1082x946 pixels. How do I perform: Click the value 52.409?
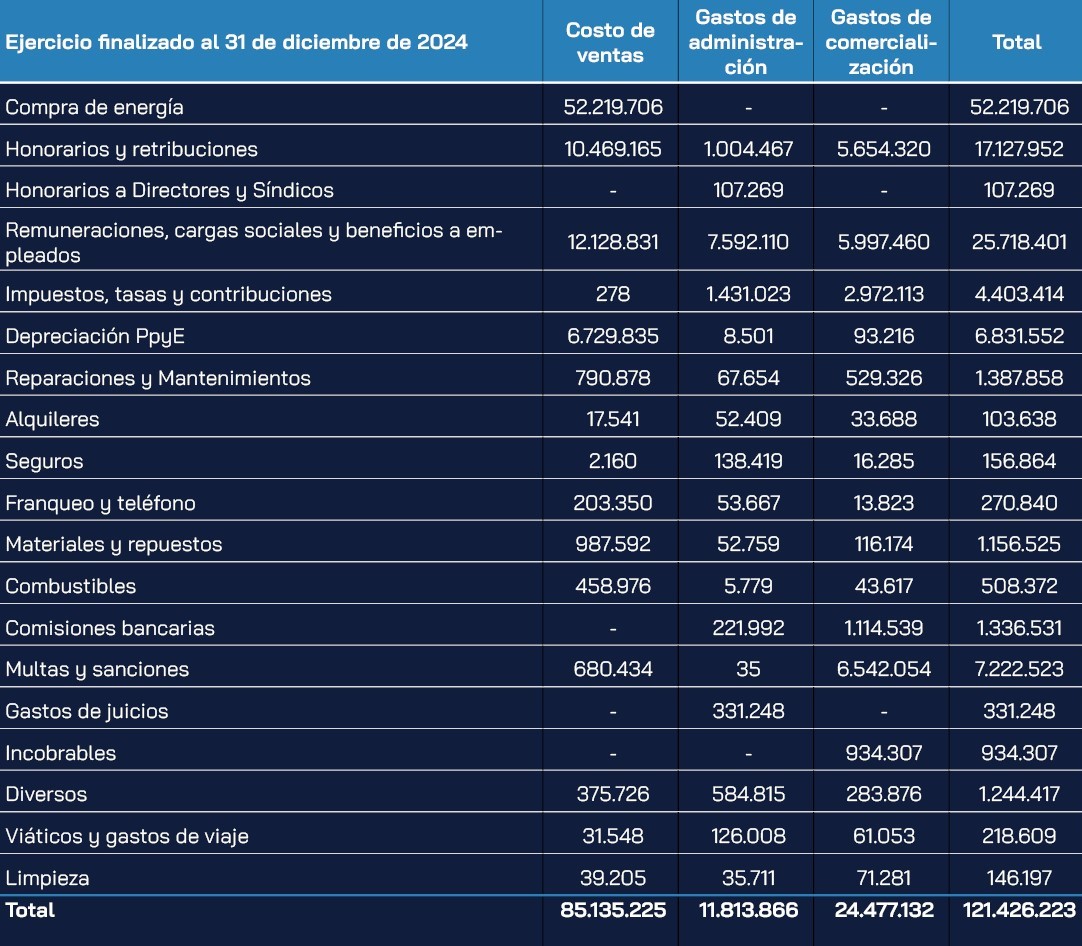tap(748, 419)
